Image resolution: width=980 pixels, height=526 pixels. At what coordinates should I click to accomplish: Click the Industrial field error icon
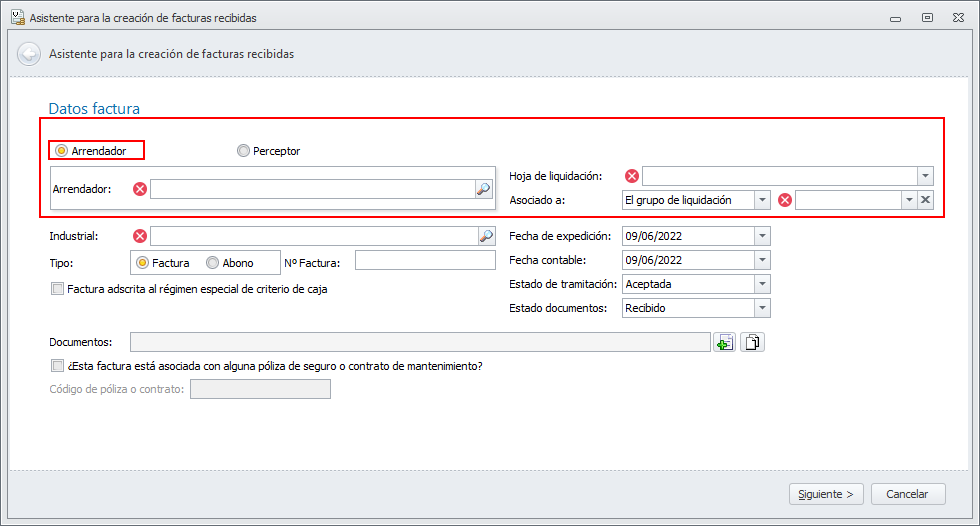coord(140,236)
